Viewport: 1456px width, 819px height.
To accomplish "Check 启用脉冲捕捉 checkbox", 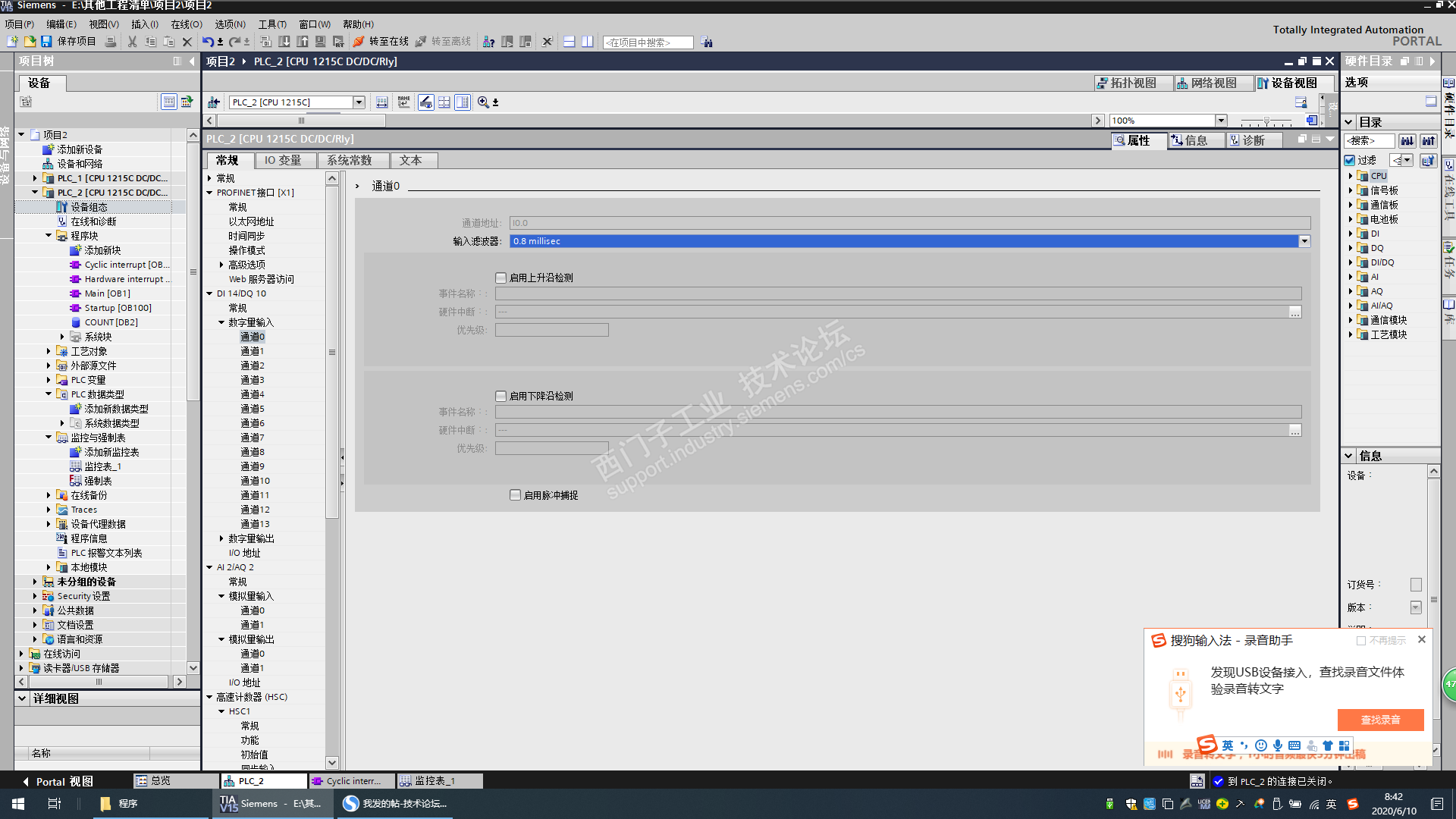I will pyautogui.click(x=515, y=495).
